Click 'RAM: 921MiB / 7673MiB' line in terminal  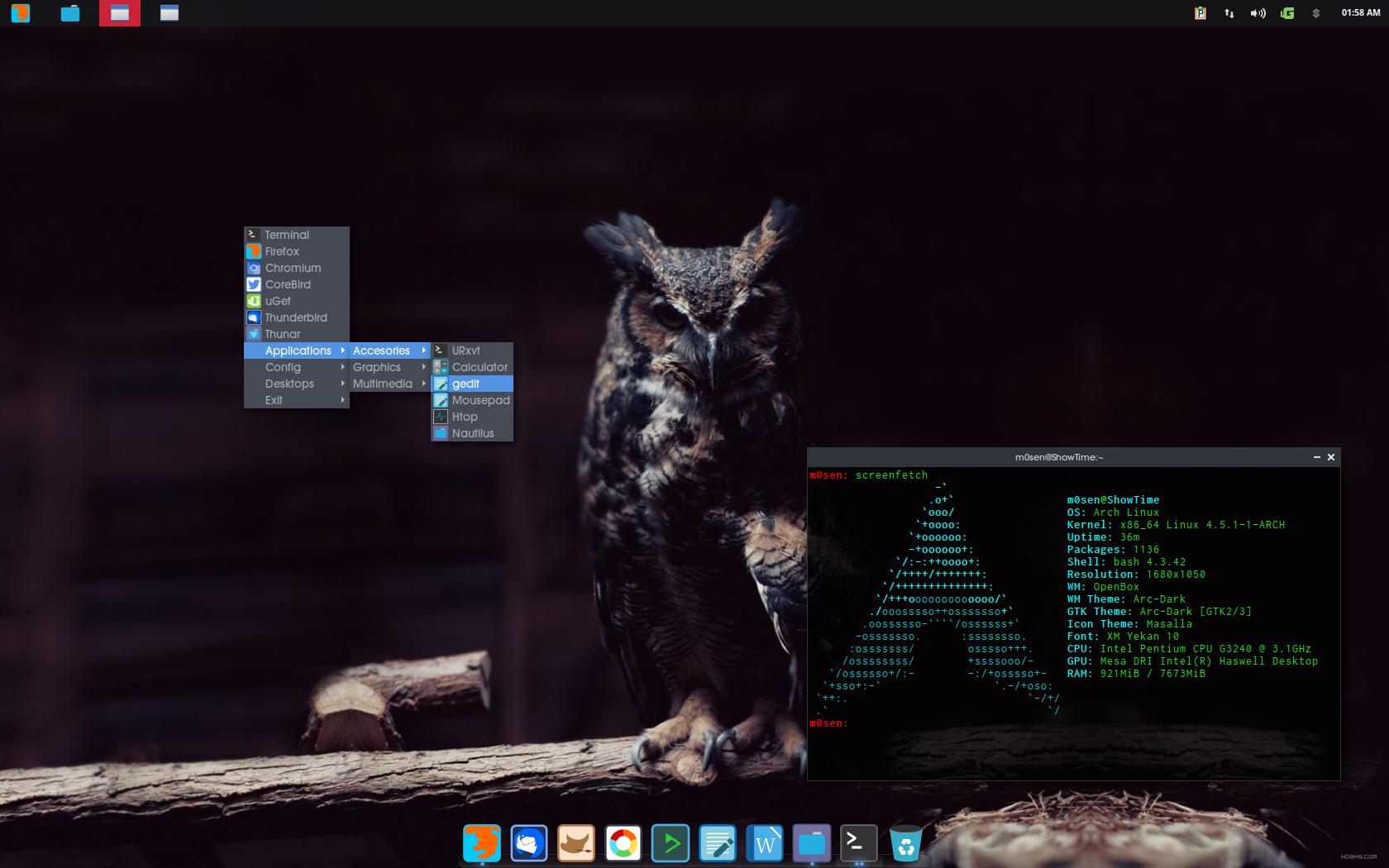click(1136, 674)
